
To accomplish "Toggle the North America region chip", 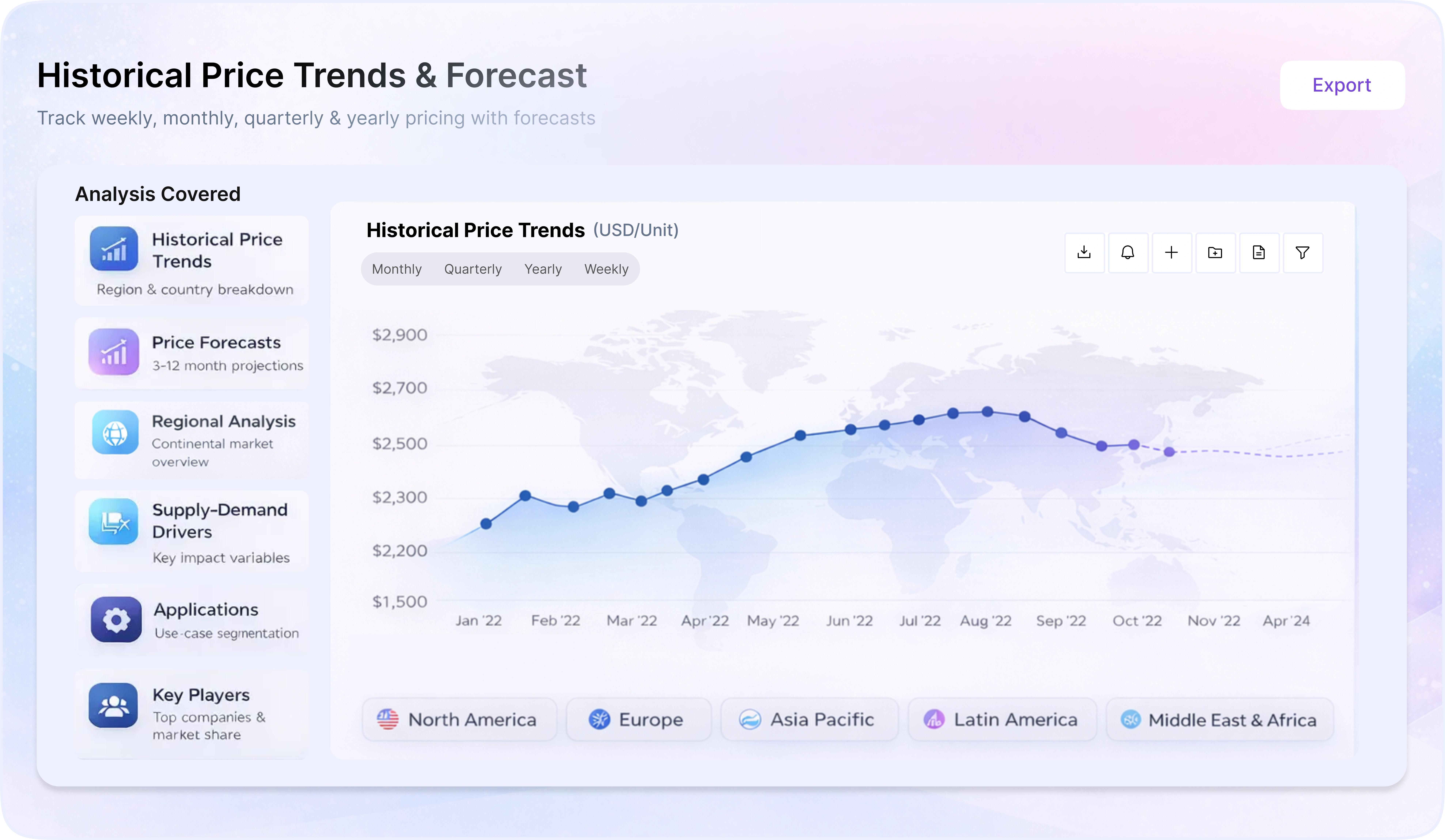I will coord(459,720).
